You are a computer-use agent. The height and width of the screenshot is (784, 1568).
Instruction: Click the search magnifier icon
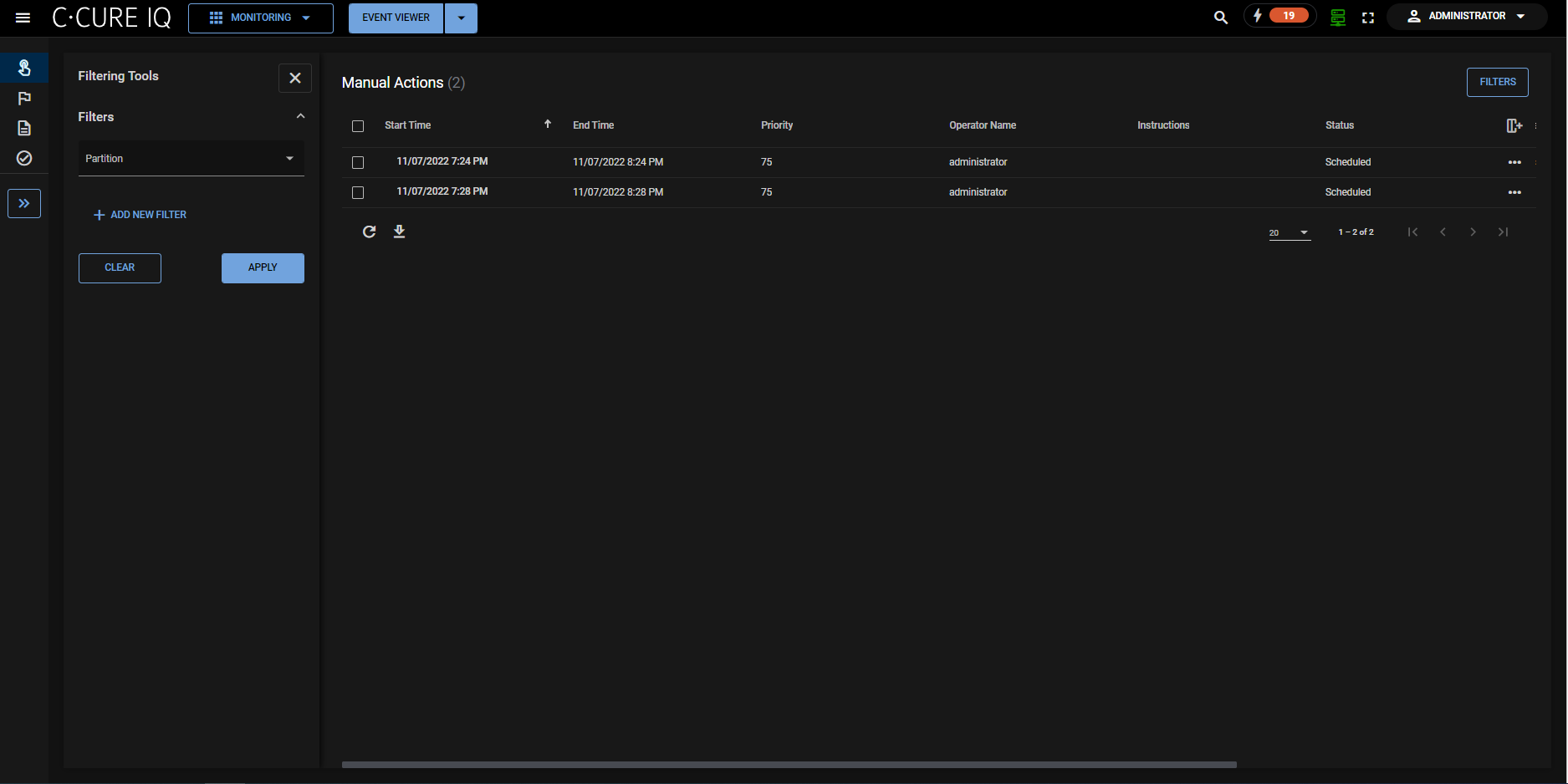(x=1220, y=18)
